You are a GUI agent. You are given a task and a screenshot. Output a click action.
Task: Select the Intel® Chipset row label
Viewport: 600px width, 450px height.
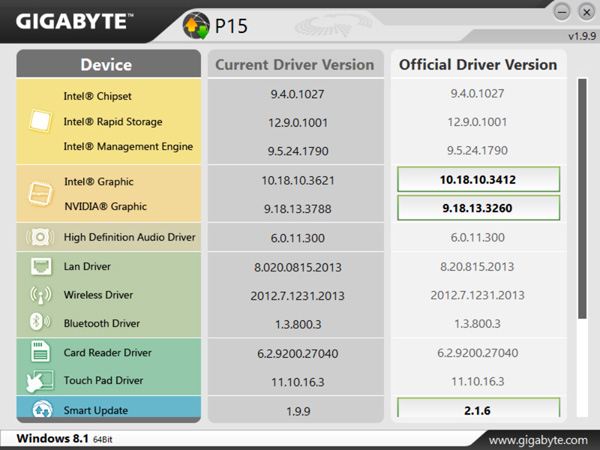pyautogui.click(x=97, y=96)
